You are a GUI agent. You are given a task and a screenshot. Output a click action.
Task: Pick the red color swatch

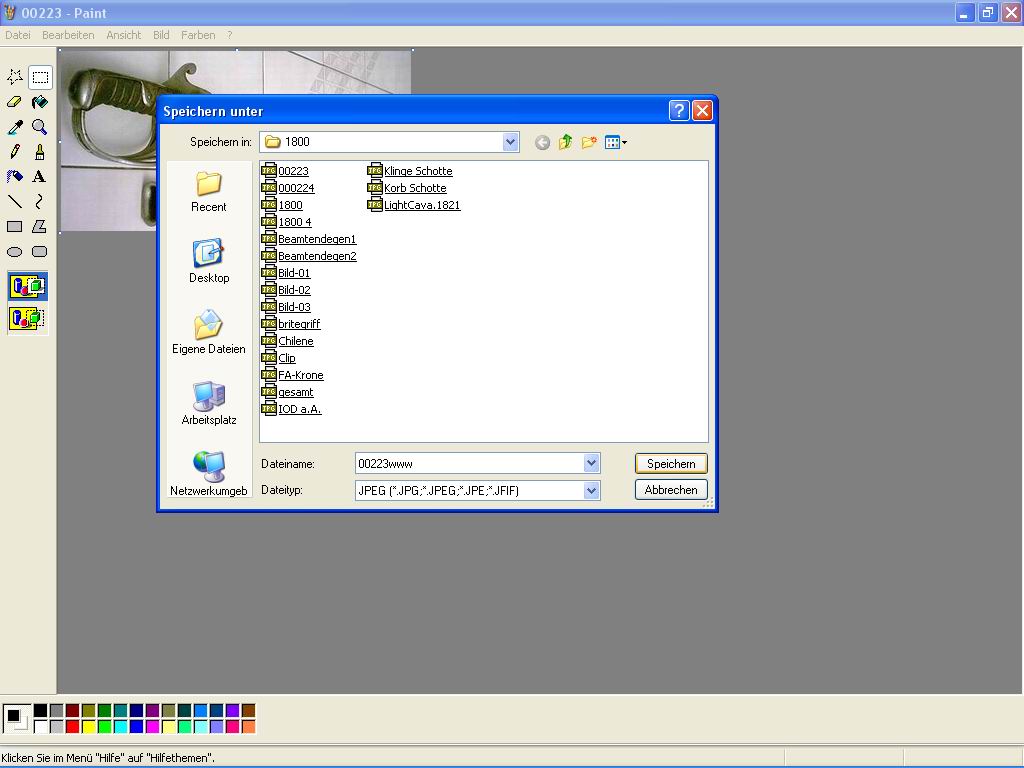click(x=72, y=726)
